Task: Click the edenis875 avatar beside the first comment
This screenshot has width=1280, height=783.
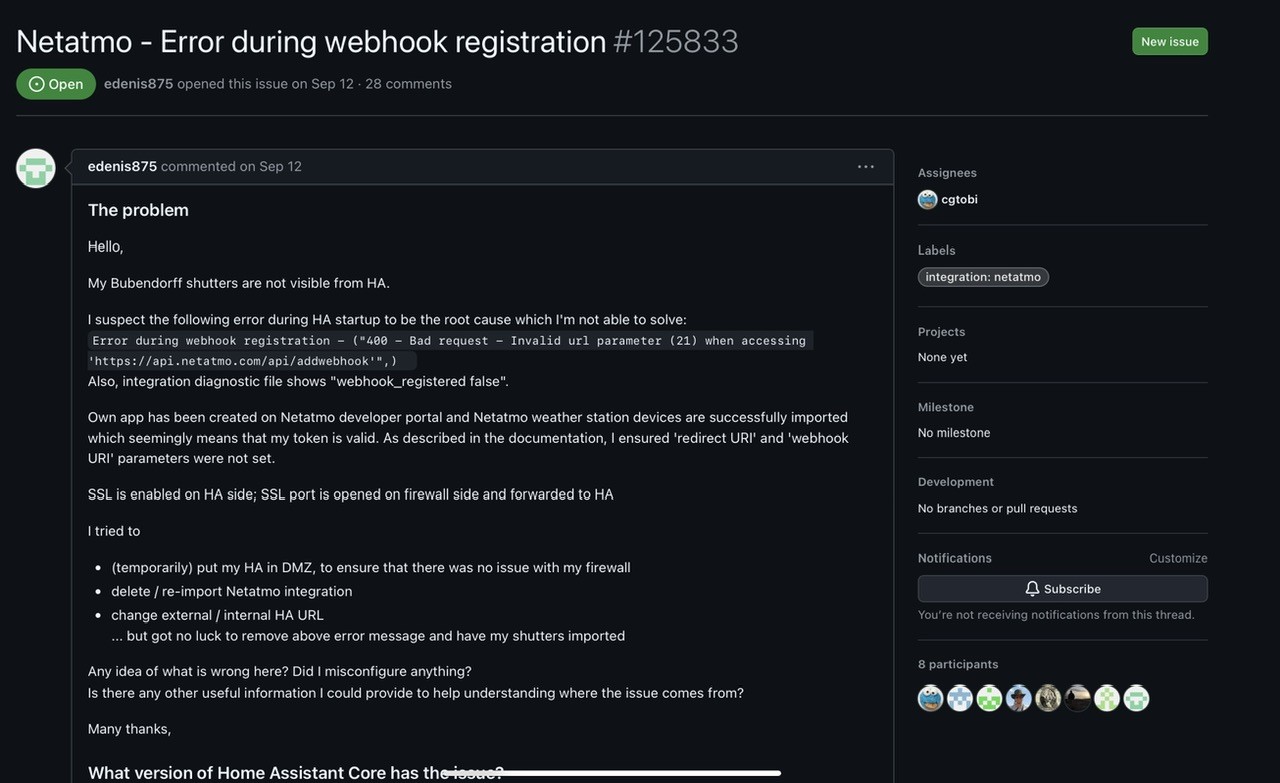Action: coord(36,168)
